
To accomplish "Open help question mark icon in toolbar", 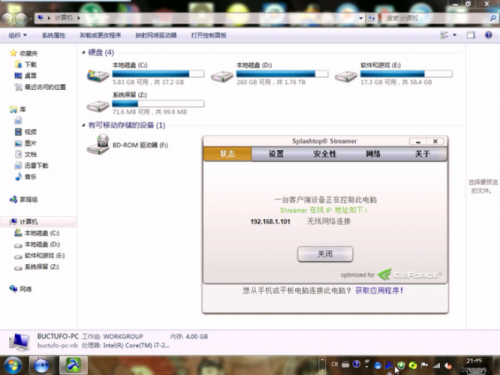I will (x=488, y=35).
